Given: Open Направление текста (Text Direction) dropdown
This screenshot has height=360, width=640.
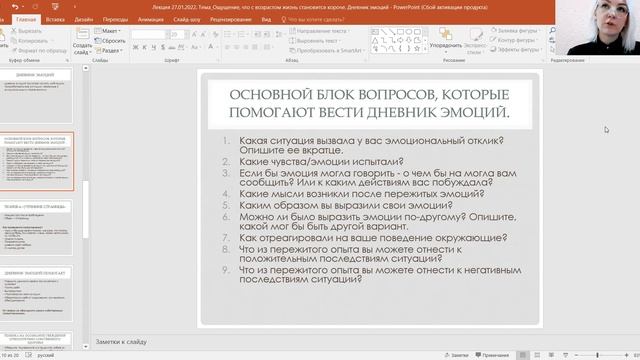Looking at the screenshot, I should [x=320, y=31].
